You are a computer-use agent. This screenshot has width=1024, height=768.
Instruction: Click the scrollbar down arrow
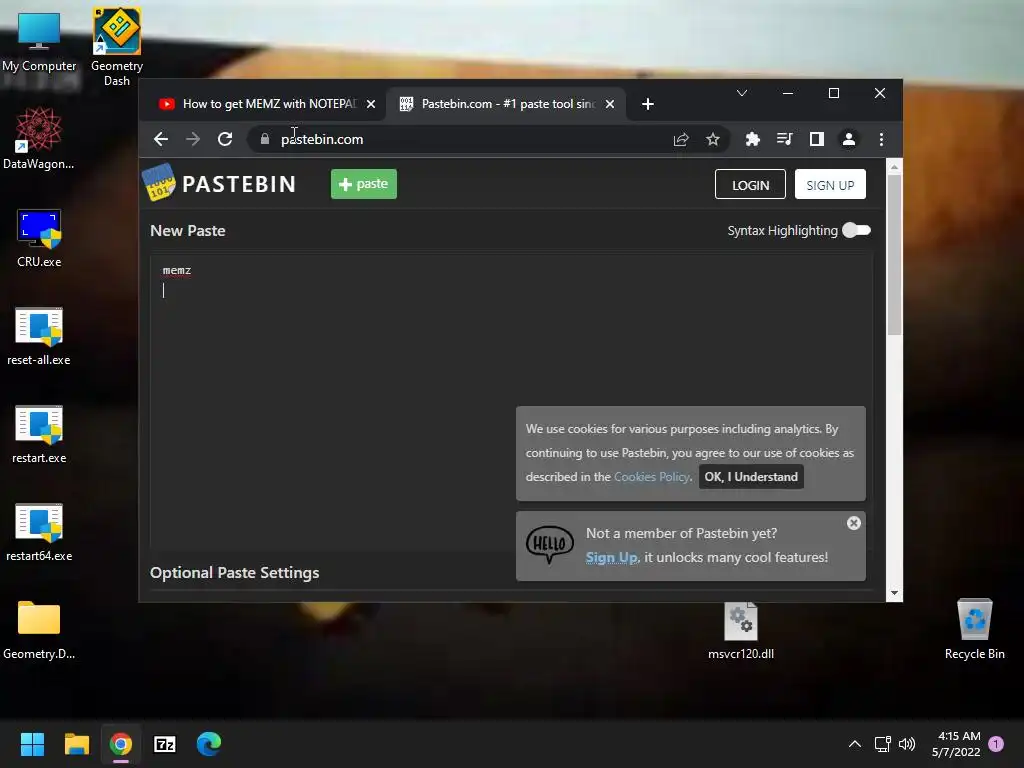(x=894, y=593)
